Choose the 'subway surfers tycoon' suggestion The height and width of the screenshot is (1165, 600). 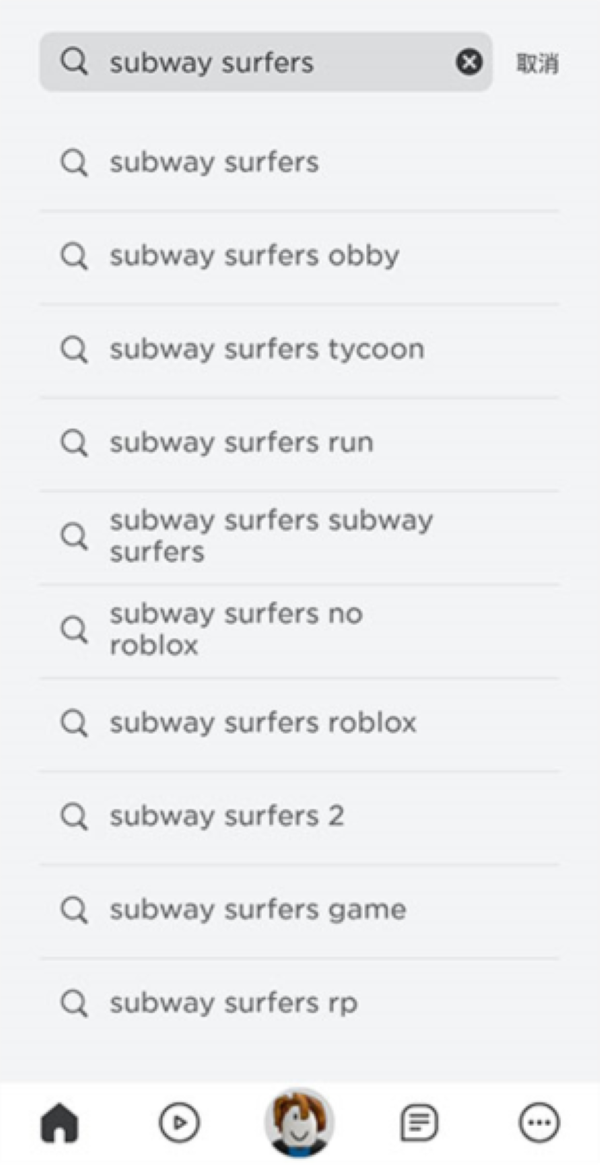266,349
